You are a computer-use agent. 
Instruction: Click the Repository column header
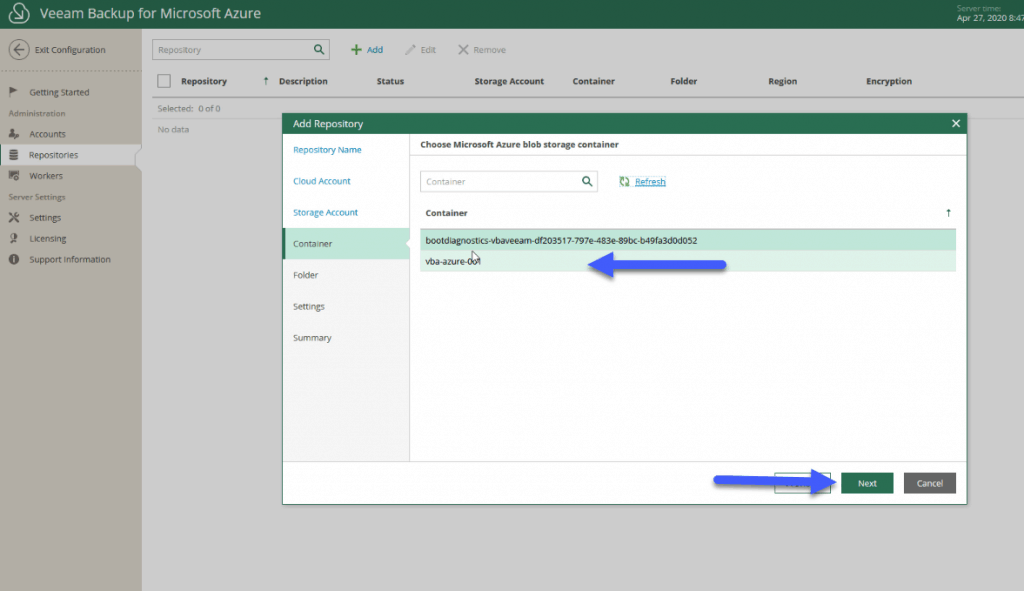[x=204, y=81]
